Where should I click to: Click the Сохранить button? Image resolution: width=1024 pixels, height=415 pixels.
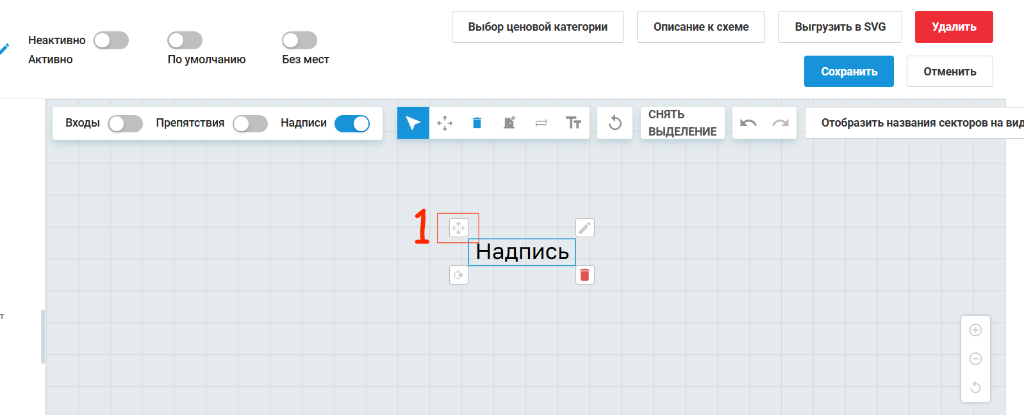848,71
